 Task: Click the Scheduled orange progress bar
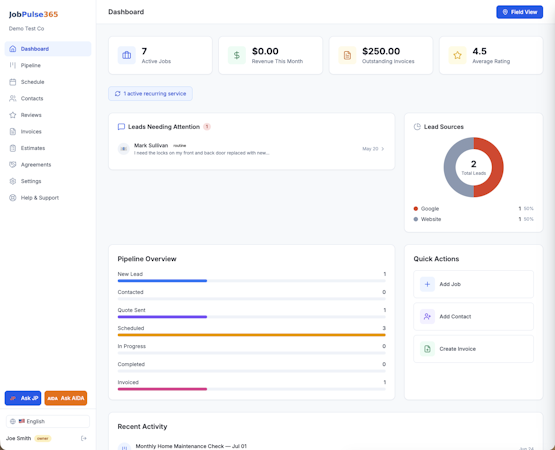pos(251,335)
